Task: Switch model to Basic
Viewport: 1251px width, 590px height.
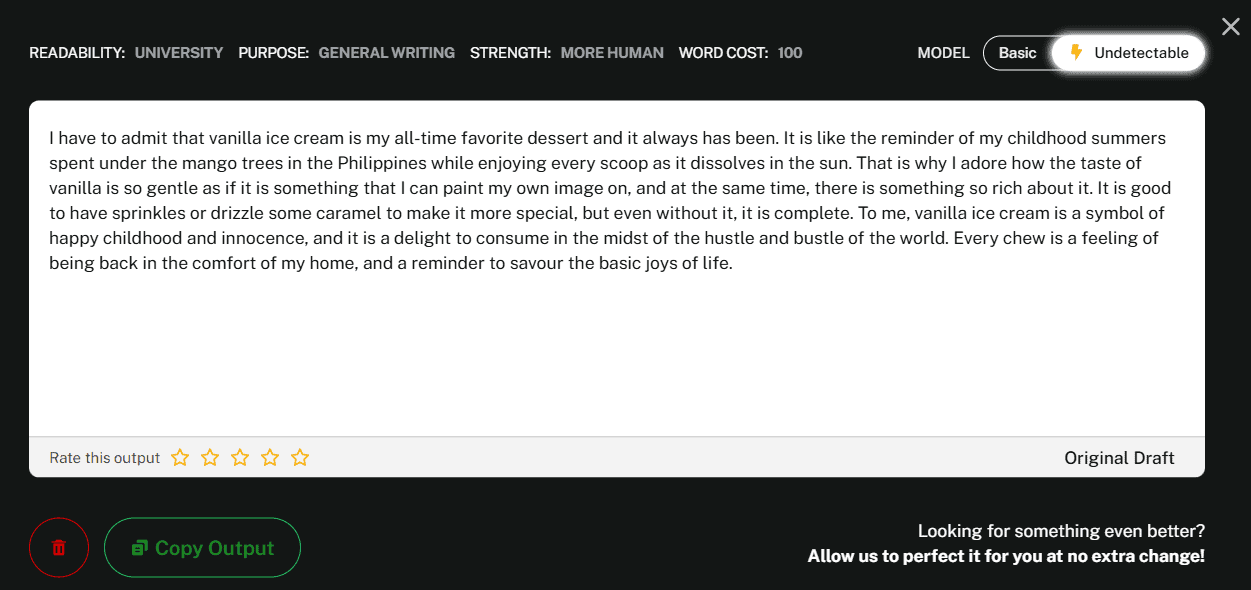Action: click(1017, 53)
